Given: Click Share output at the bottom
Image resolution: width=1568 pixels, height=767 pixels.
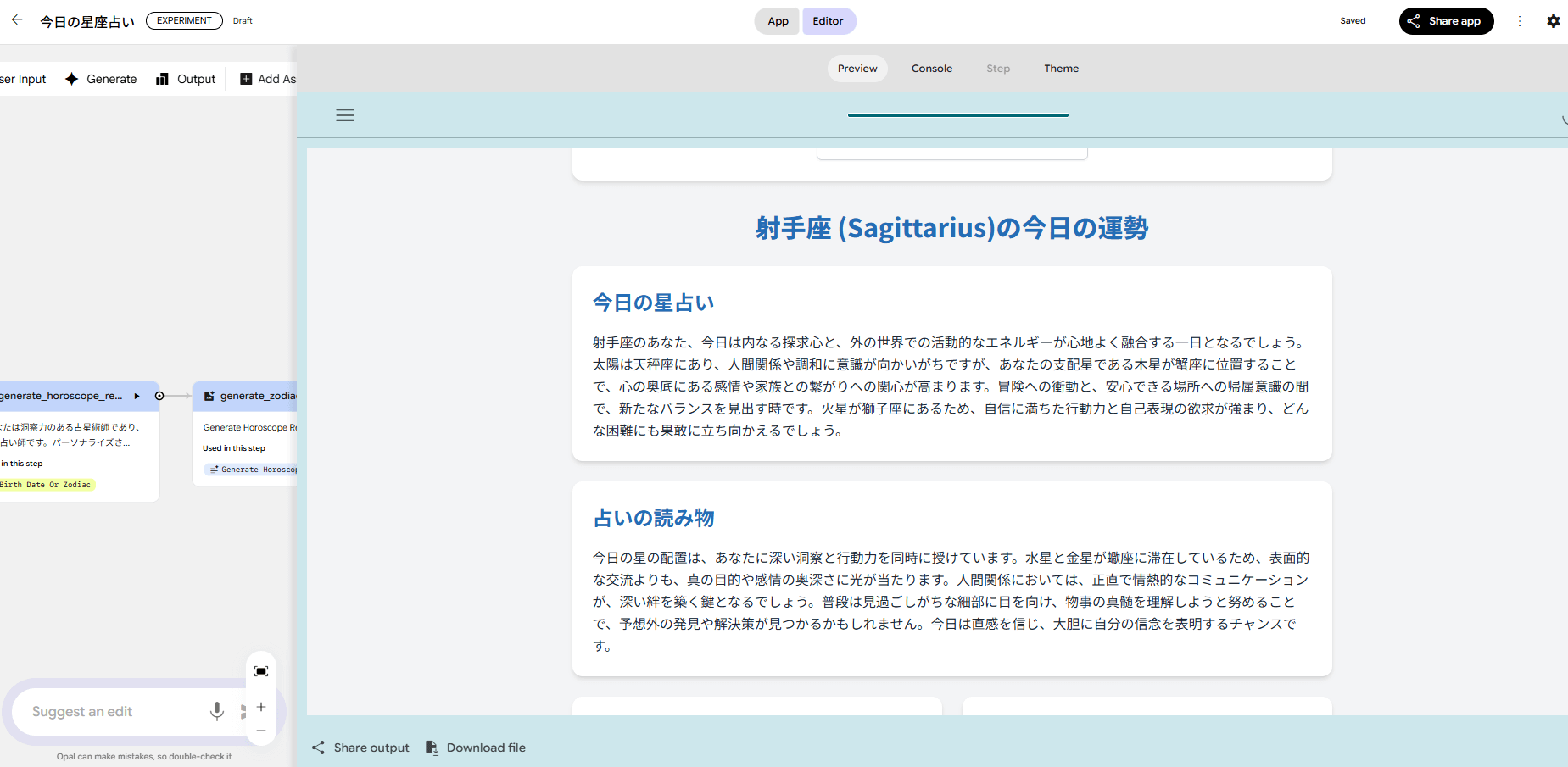Looking at the screenshot, I should click(360, 748).
